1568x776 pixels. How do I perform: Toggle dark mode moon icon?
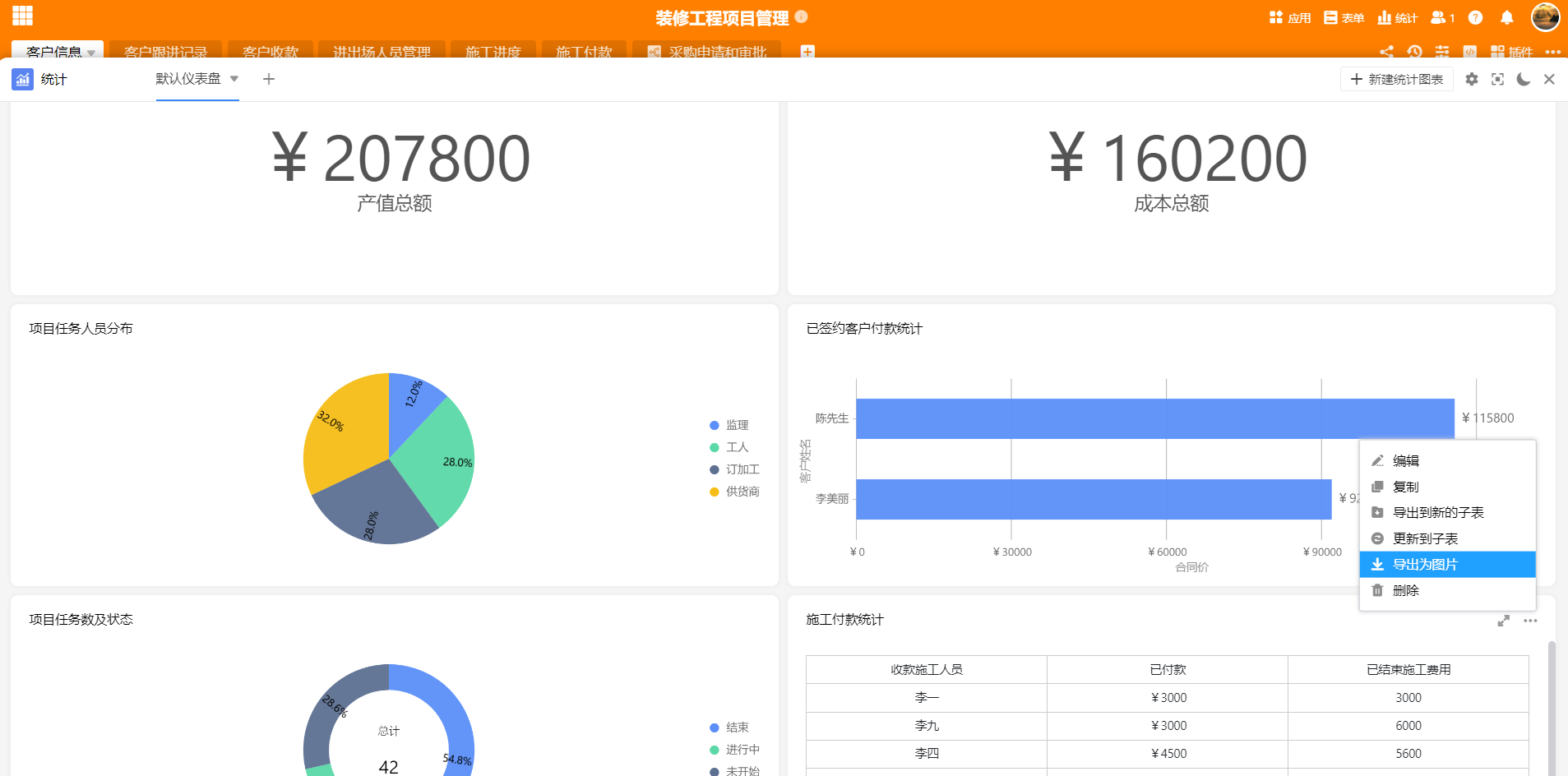1524,79
